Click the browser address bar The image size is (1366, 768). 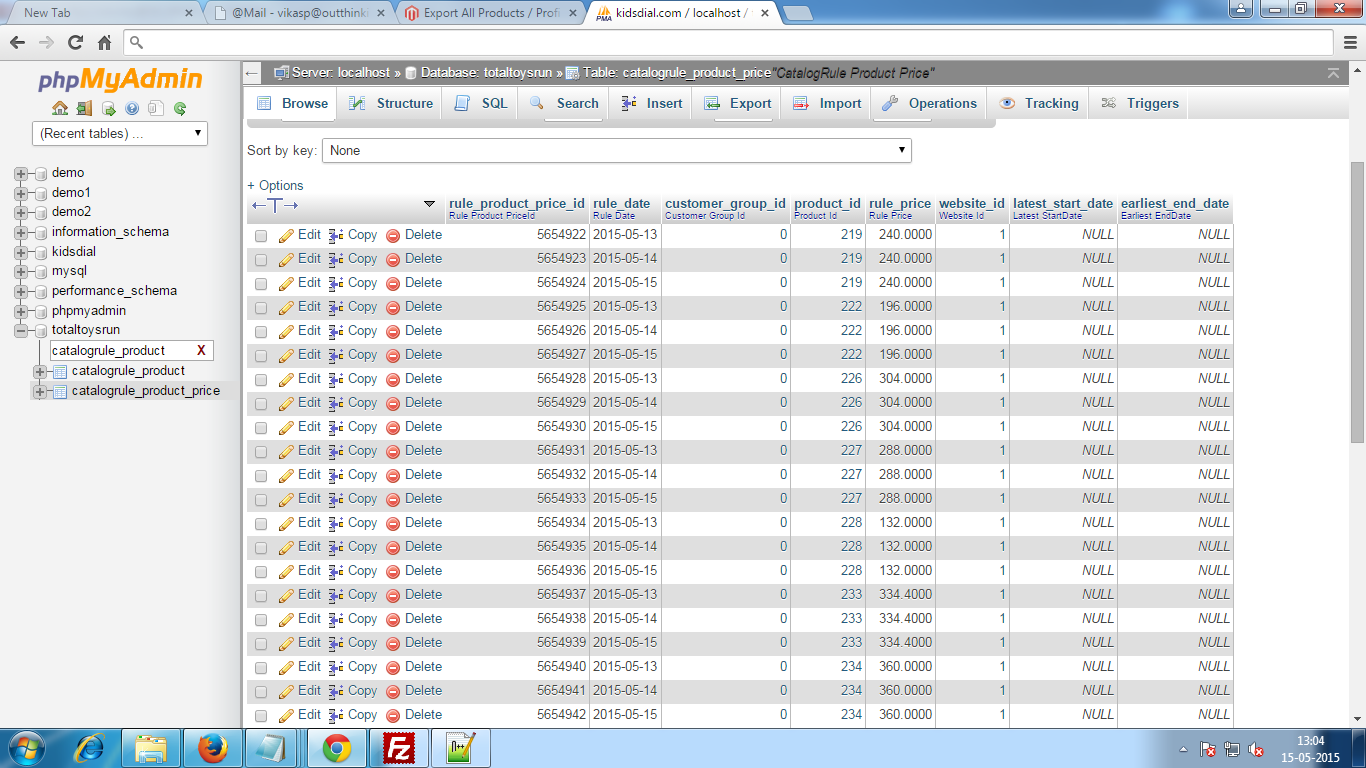coord(730,43)
